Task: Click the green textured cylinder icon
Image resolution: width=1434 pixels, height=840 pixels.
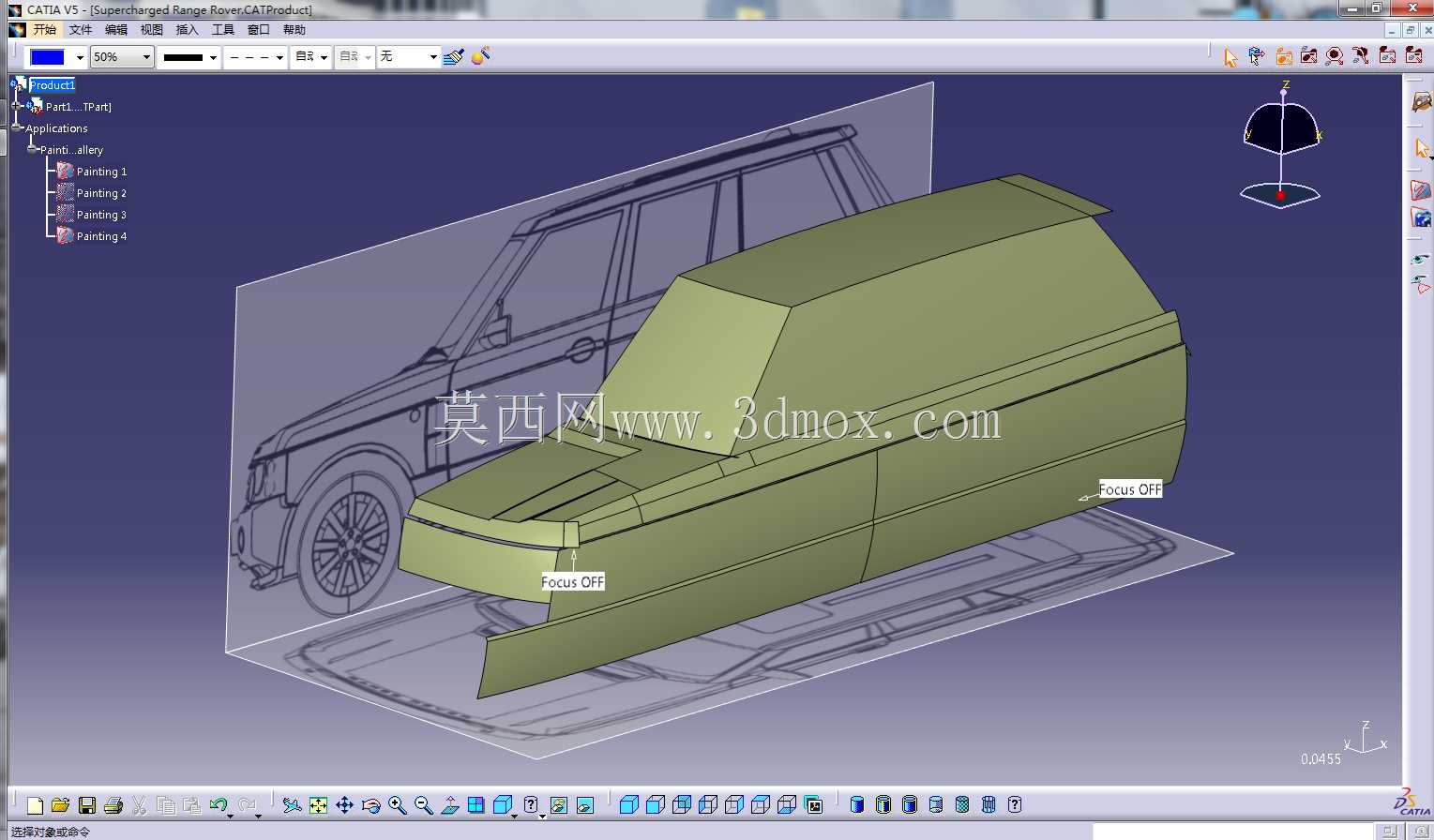Action: click(x=962, y=805)
